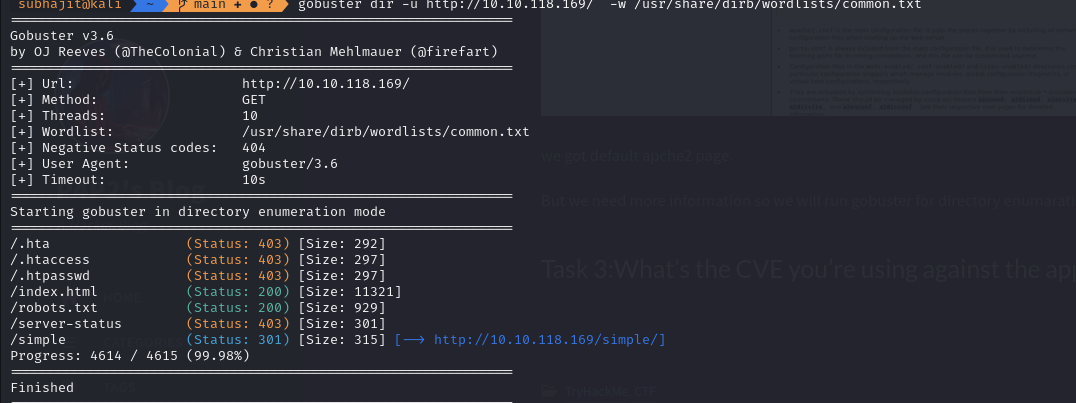Viewport: 1076px width, 403px height.
Task: Open the http://10.10.118.169/simple/ redirect link
Action: point(550,340)
